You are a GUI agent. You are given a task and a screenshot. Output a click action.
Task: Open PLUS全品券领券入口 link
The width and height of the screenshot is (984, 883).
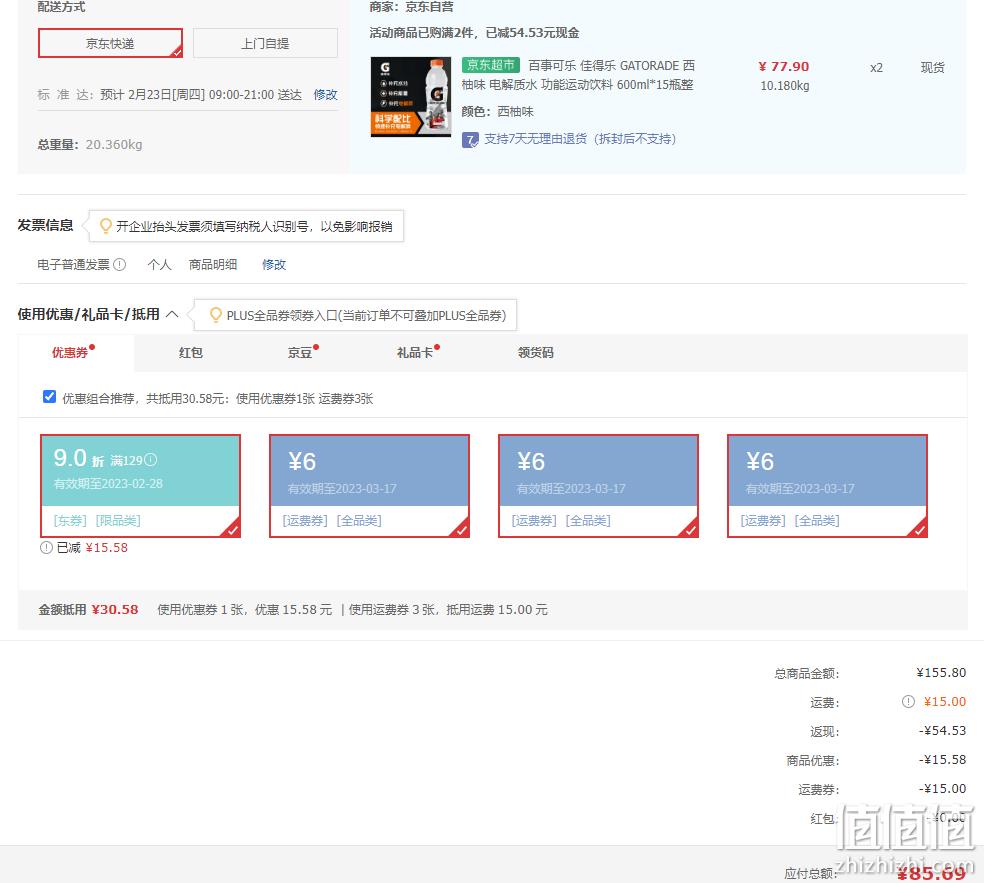[366, 315]
